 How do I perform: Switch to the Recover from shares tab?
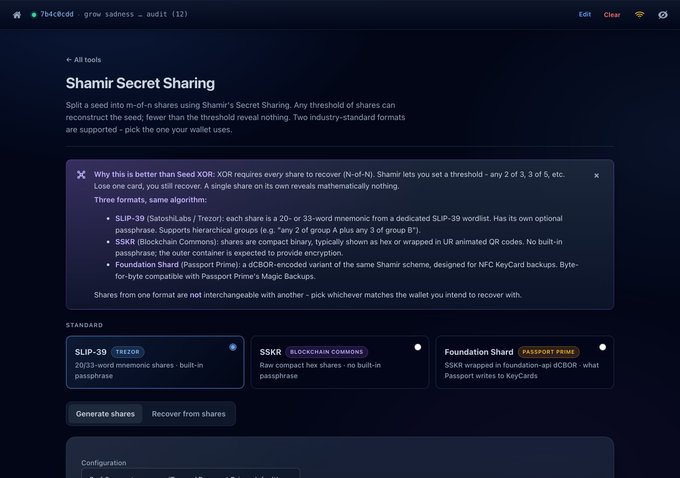tap(189, 414)
